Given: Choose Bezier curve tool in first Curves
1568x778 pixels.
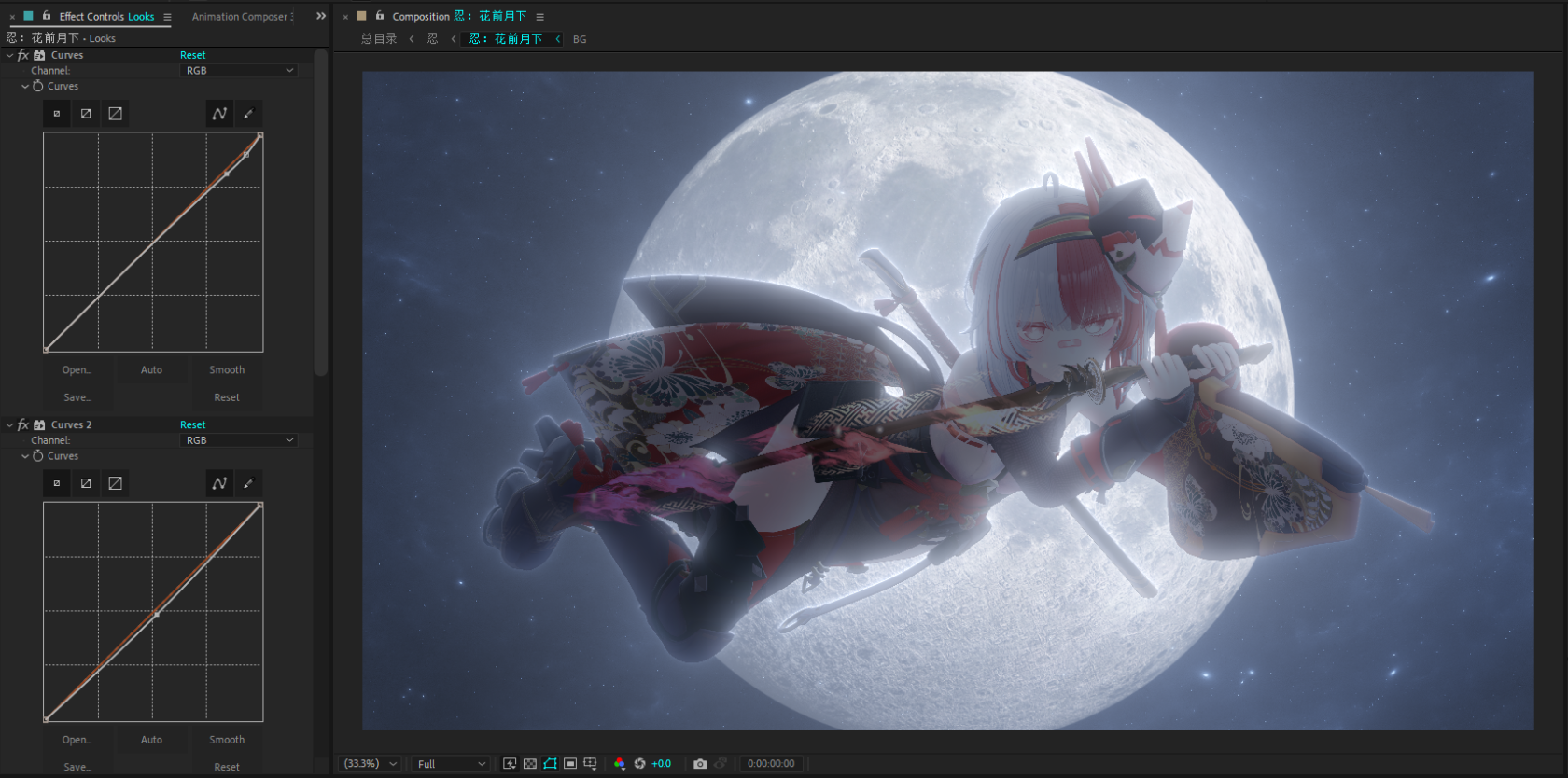Looking at the screenshot, I should pyautogui.click(x=219, y=114).
